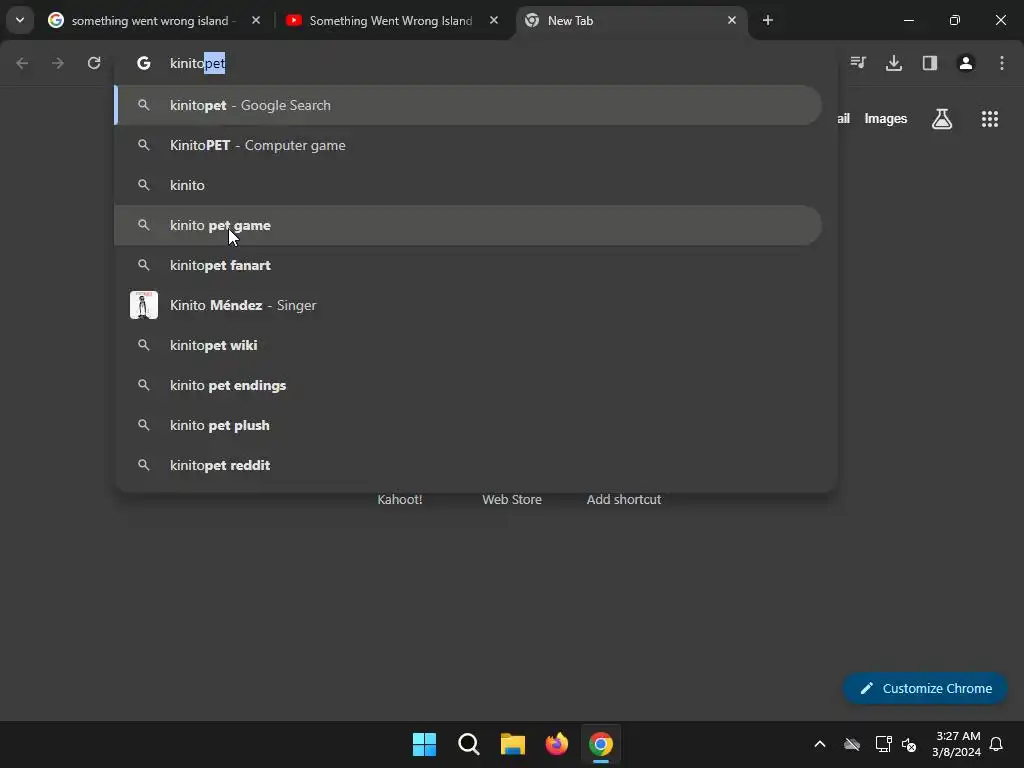Screen dimensions: 1024x768
Task: Open a new tab with plus button
Action: 768,20
